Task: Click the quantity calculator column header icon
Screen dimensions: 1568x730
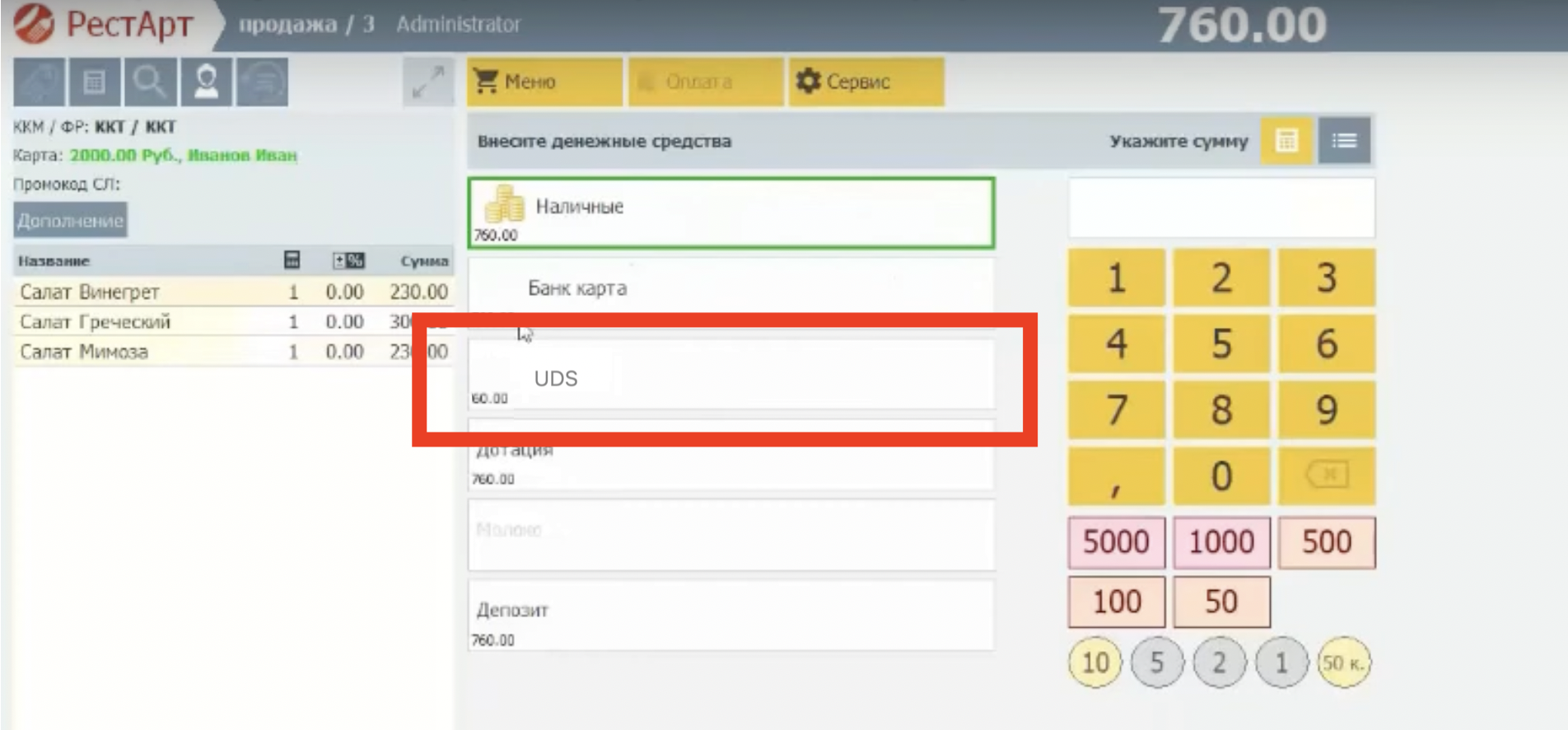Action: [x=292, y=260]
